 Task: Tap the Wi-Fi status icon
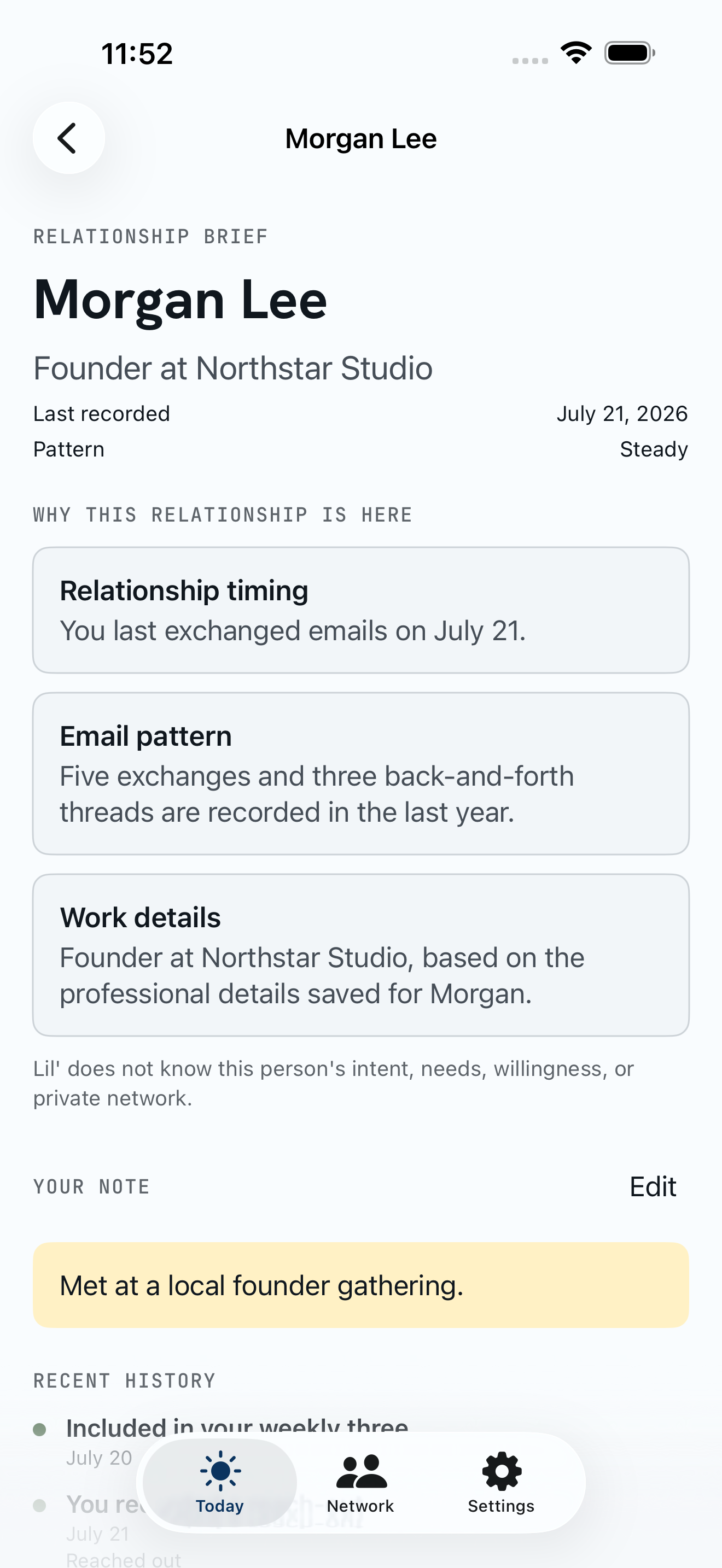[x=576, y=53]
